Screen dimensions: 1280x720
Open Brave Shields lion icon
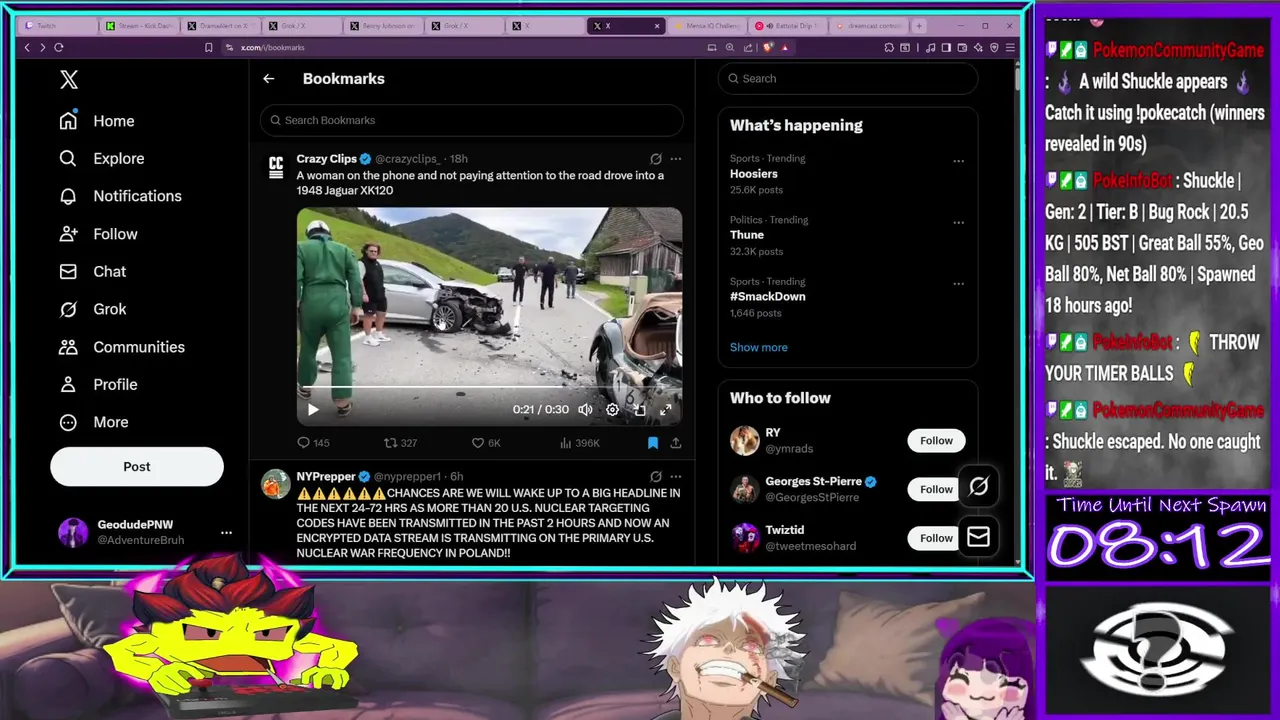point(768,47)
